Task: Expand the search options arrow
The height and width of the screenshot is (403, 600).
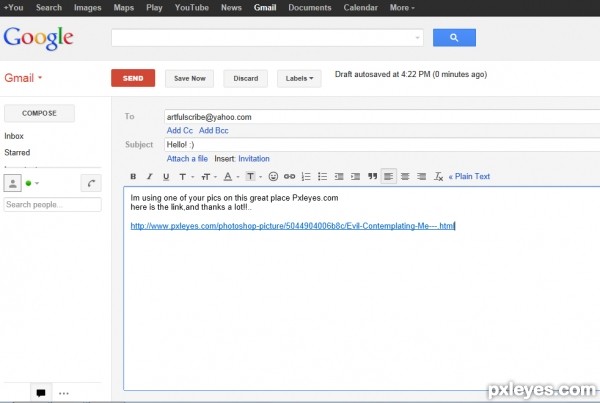Action: pyautogui.click(x=417, y=38)
